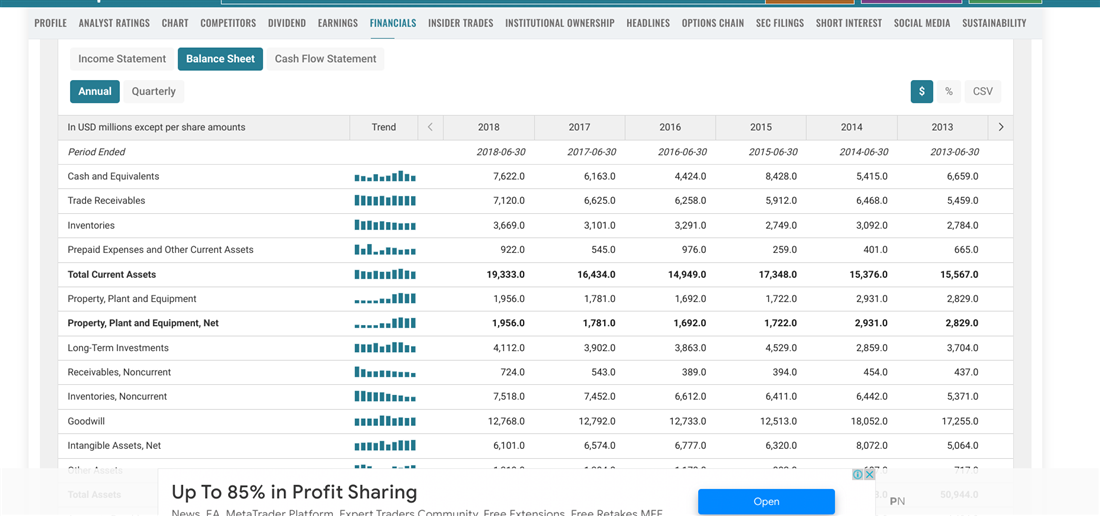Open the Options Chain page
1100x516 pixels.
[x=712, y=23]
